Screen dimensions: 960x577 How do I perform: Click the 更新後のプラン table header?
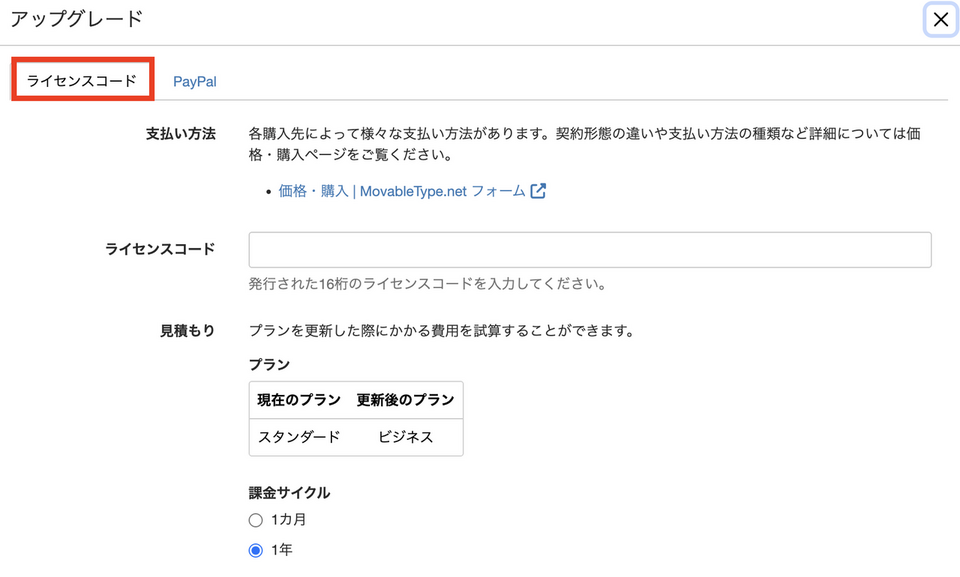point(405,400)
